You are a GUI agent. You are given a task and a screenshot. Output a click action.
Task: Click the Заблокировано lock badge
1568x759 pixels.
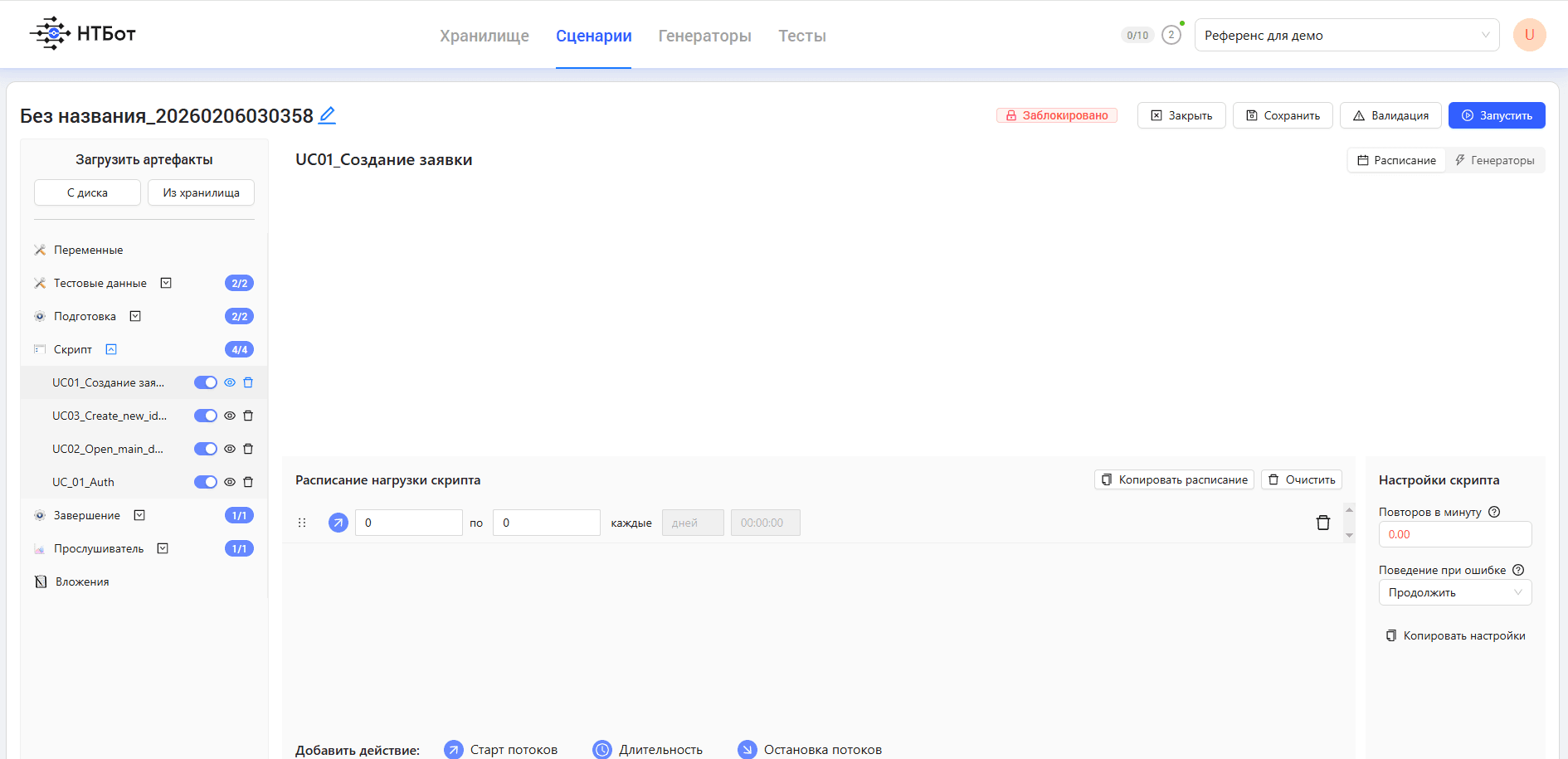[x=1057, y=115]
